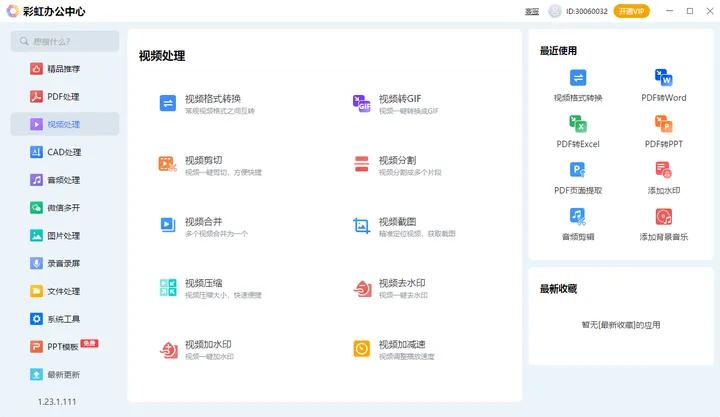The image size is (720, 417).
Task: Open the 视频合并 tool icon
Action: click(x=168, y=225)
